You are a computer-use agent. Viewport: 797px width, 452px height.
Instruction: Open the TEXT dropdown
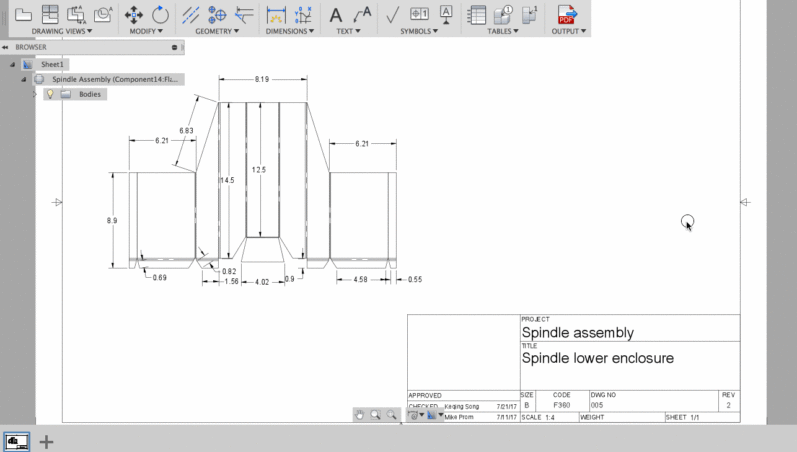348,31
